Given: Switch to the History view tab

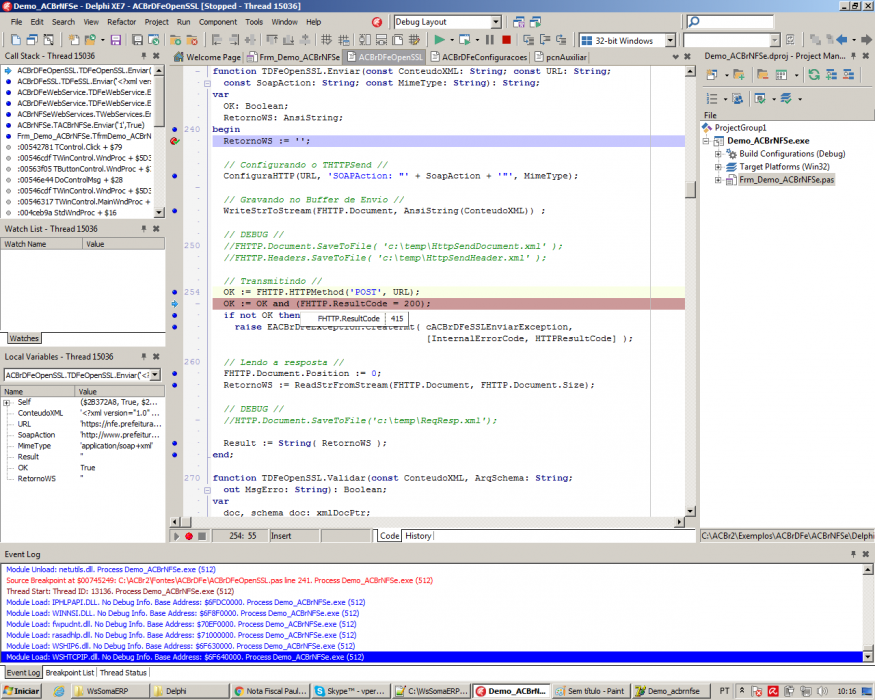Looking at the screenshot, I should (418, 536).
